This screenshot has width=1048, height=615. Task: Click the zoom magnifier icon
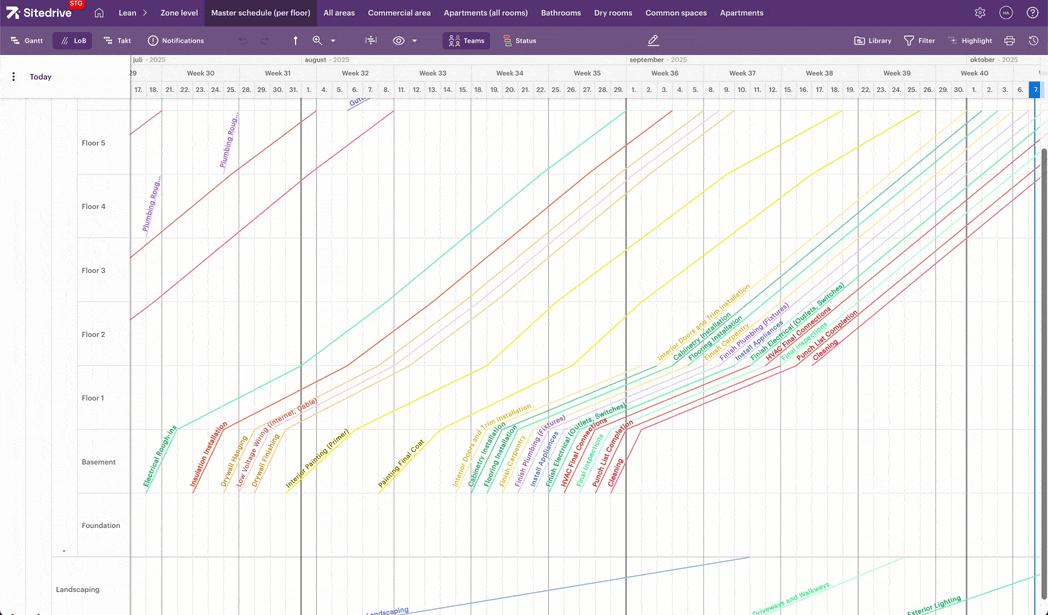pyautogui.click(x=317, y=41)
